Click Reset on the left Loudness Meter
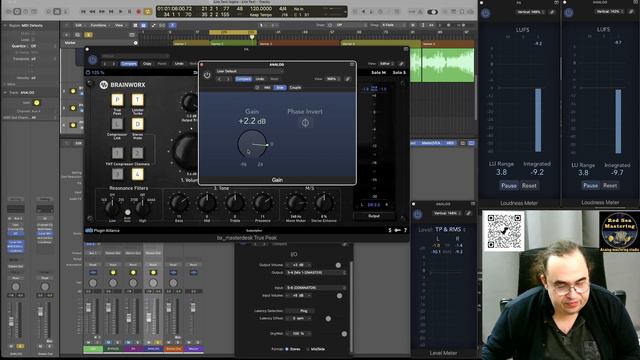 529,186
